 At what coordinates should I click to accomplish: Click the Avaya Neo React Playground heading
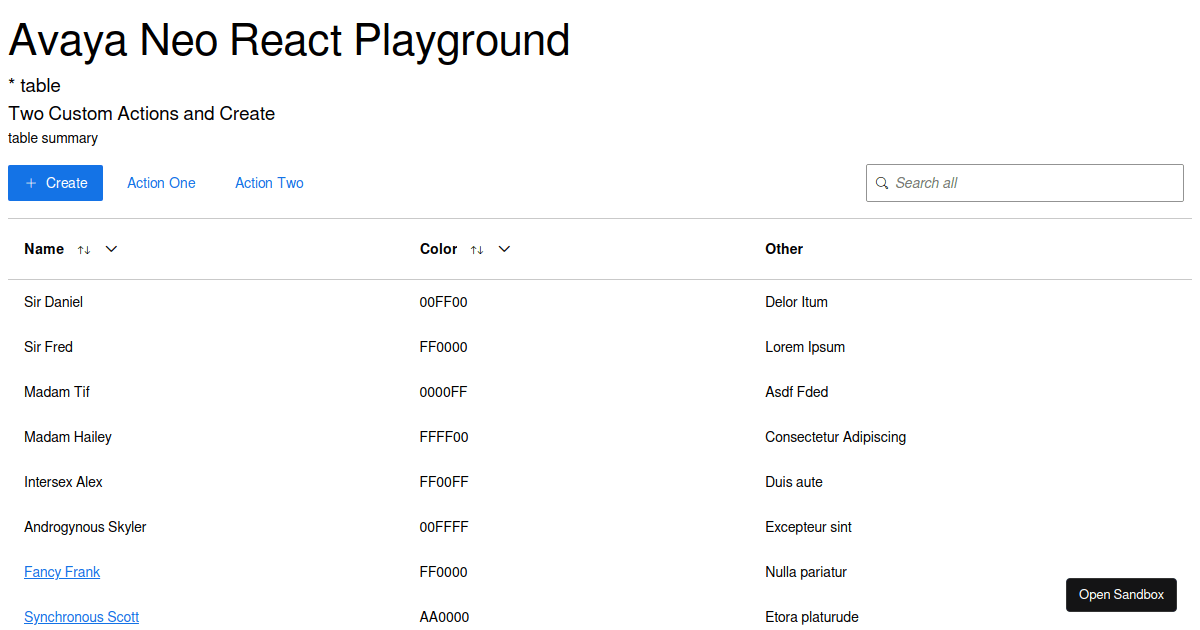[289, 40]
